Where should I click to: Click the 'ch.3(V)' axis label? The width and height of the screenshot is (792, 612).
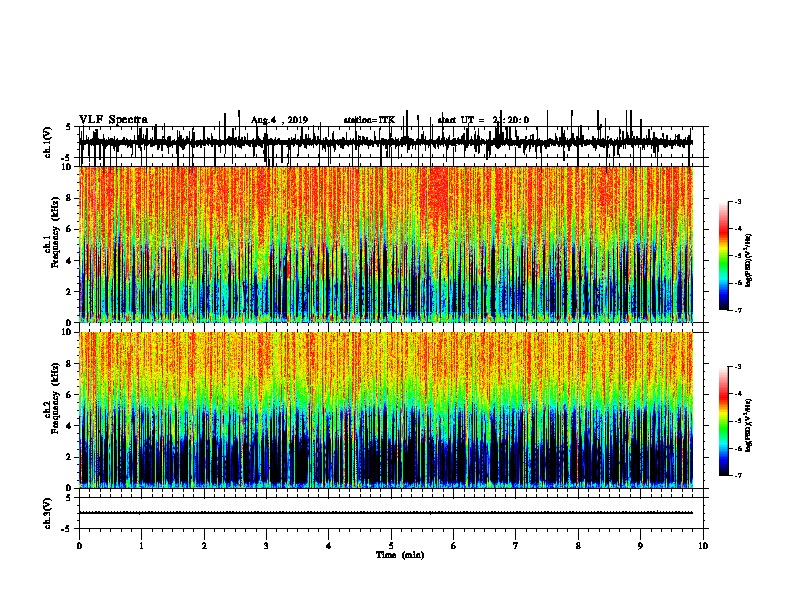click(x=48, y=514)
